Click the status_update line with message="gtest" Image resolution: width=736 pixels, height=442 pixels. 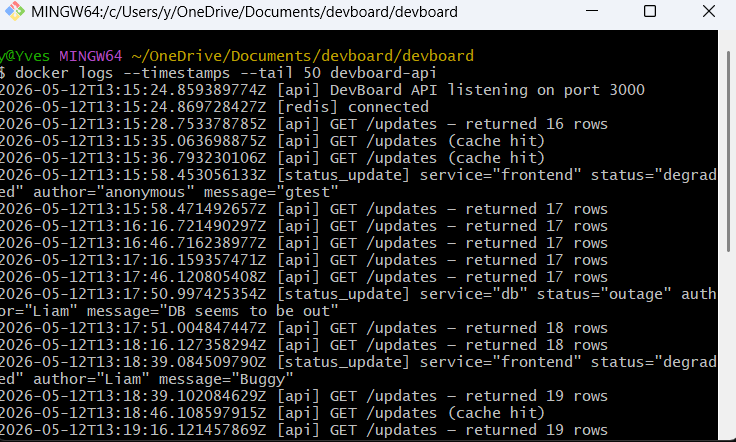tap(359, 183)
